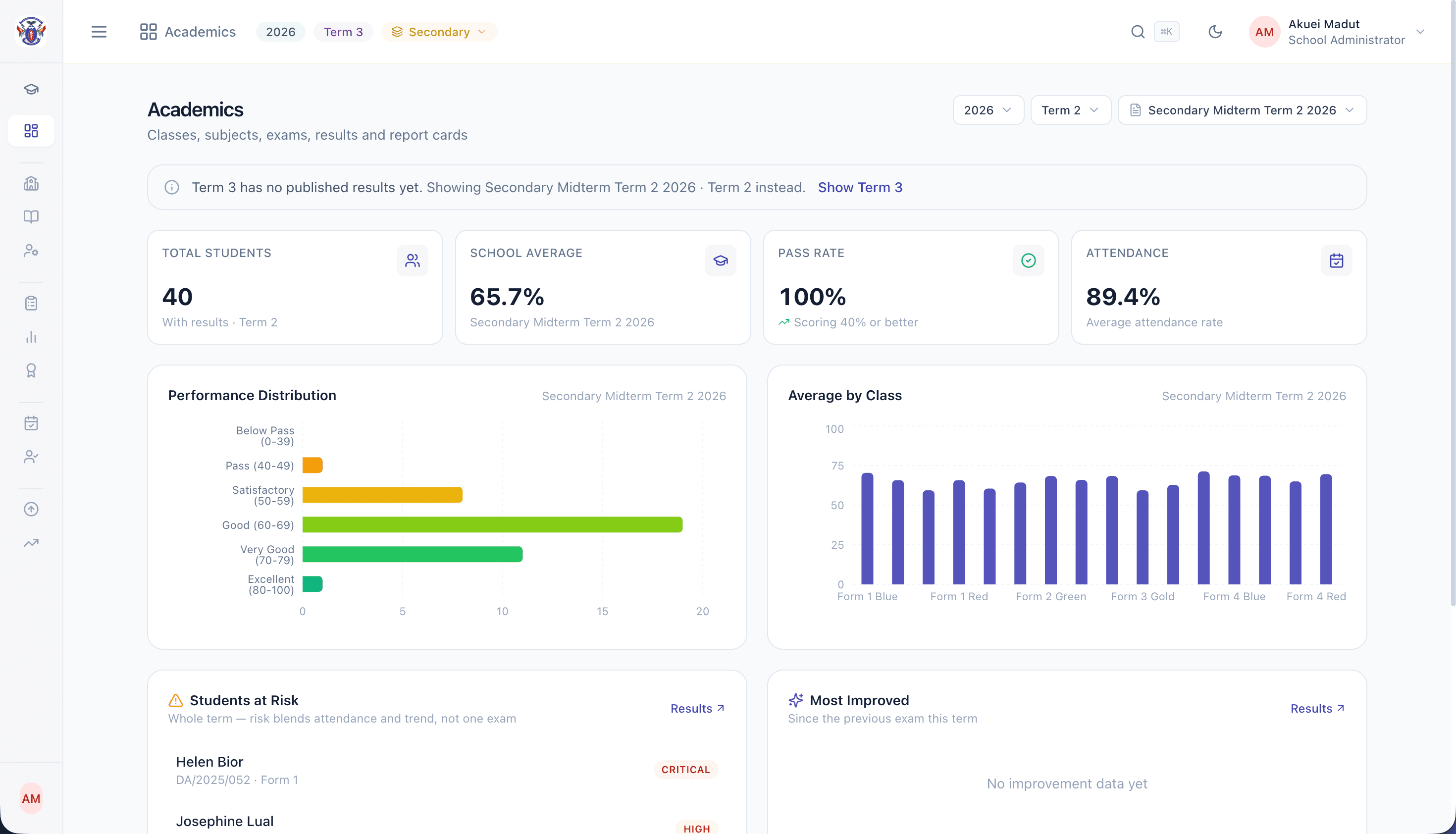The height and width of the screenshot is (834, 1456).
Task: Open Helen Bior at-risk row
Action: (x=447, y=770)
